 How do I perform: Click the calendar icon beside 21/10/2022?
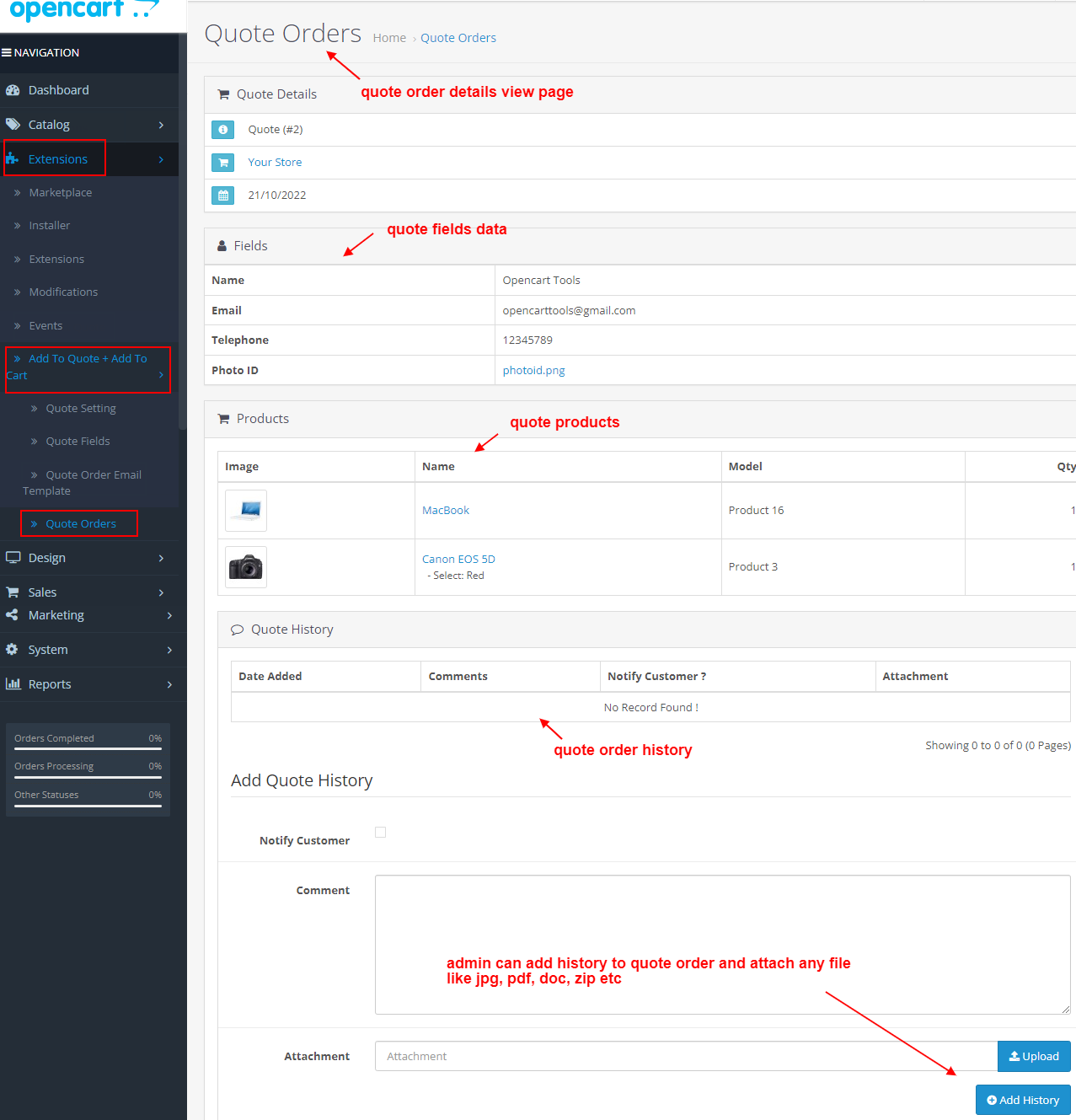[x=222, y=196]
